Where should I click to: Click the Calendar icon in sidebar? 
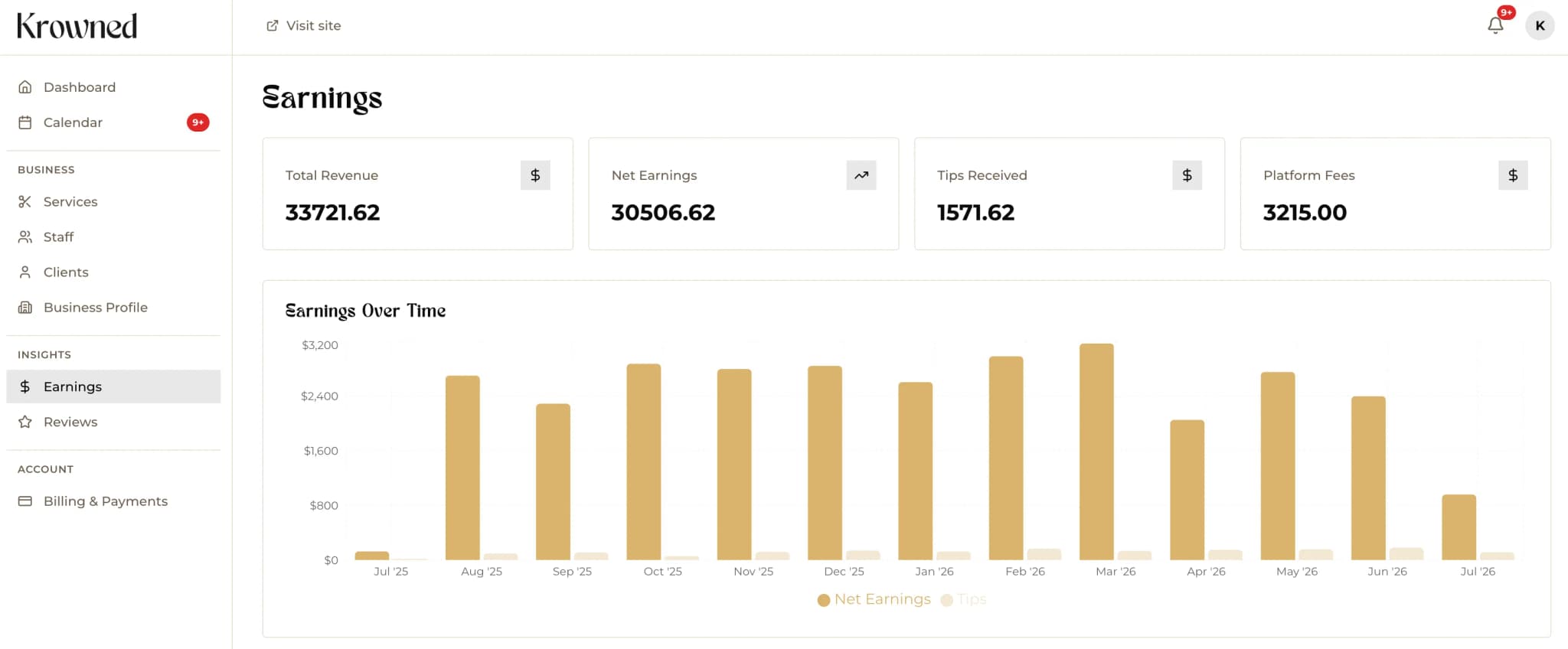(x=25, y=122)
